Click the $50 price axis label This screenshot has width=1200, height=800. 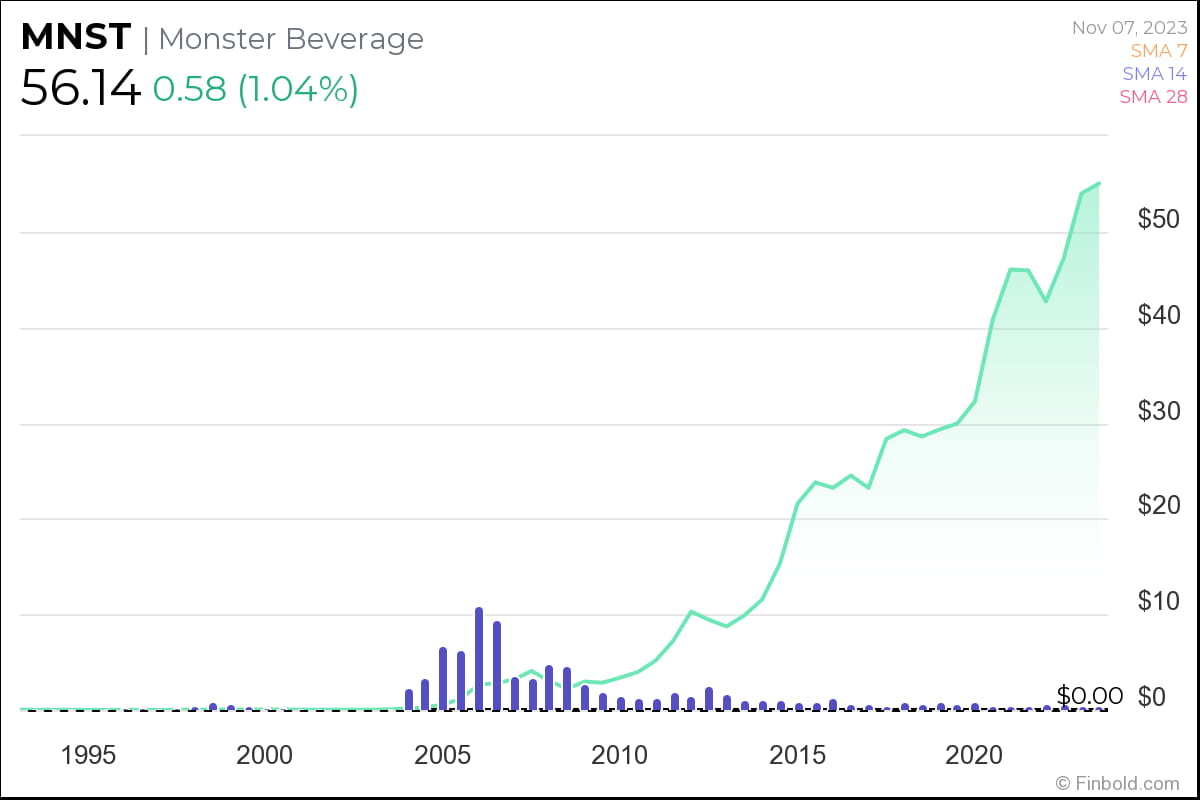1160,220
